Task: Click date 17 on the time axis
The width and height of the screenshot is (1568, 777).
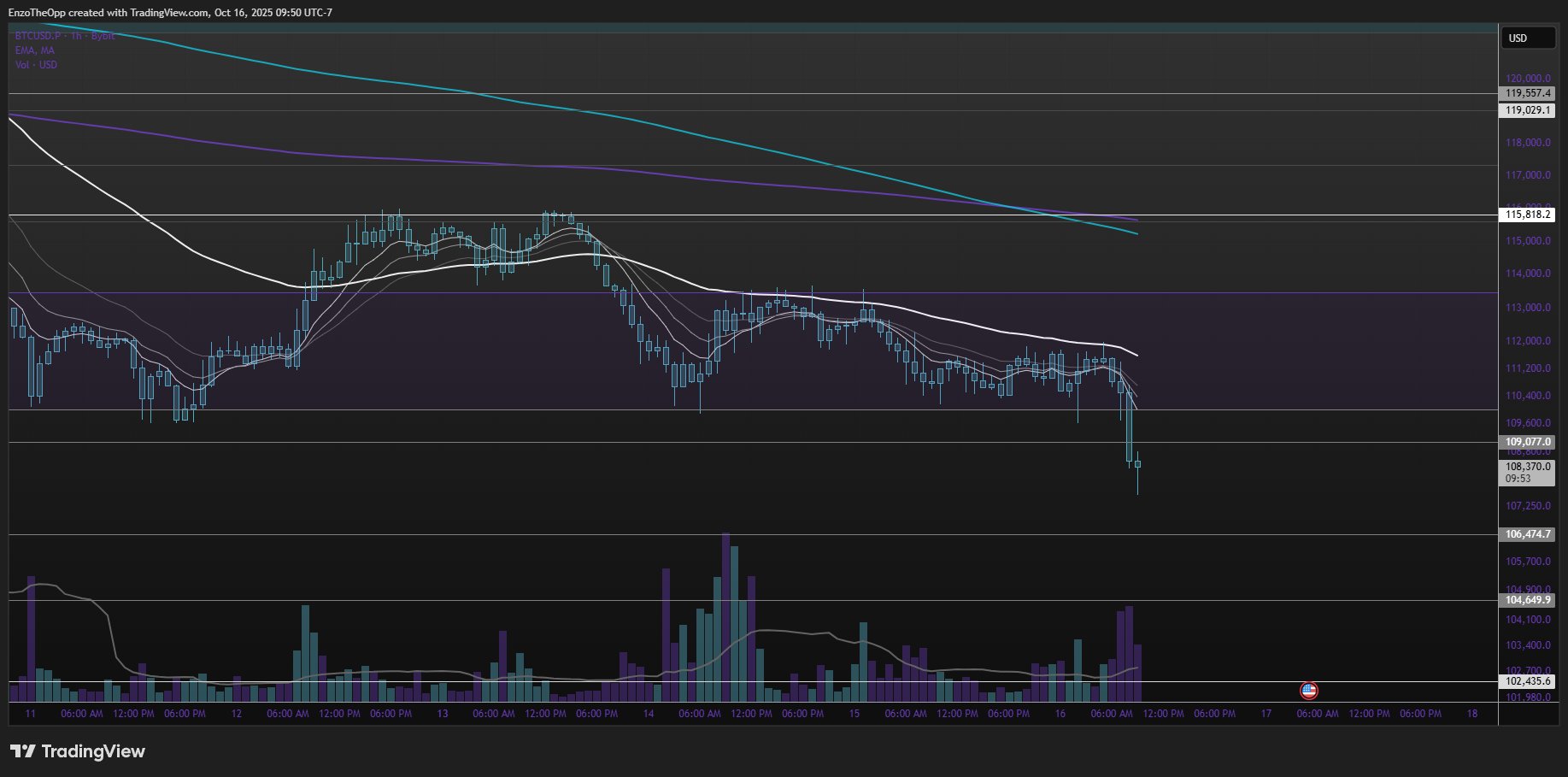Action: pos(1266,714)
